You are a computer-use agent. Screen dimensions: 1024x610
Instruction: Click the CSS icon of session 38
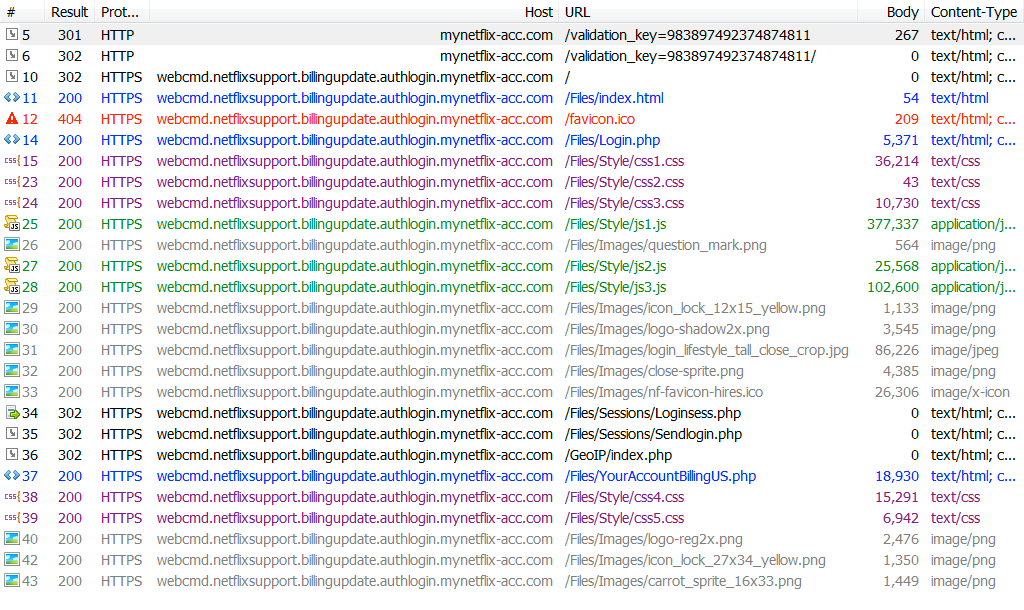pyautogui.click(x=12, y=496)
